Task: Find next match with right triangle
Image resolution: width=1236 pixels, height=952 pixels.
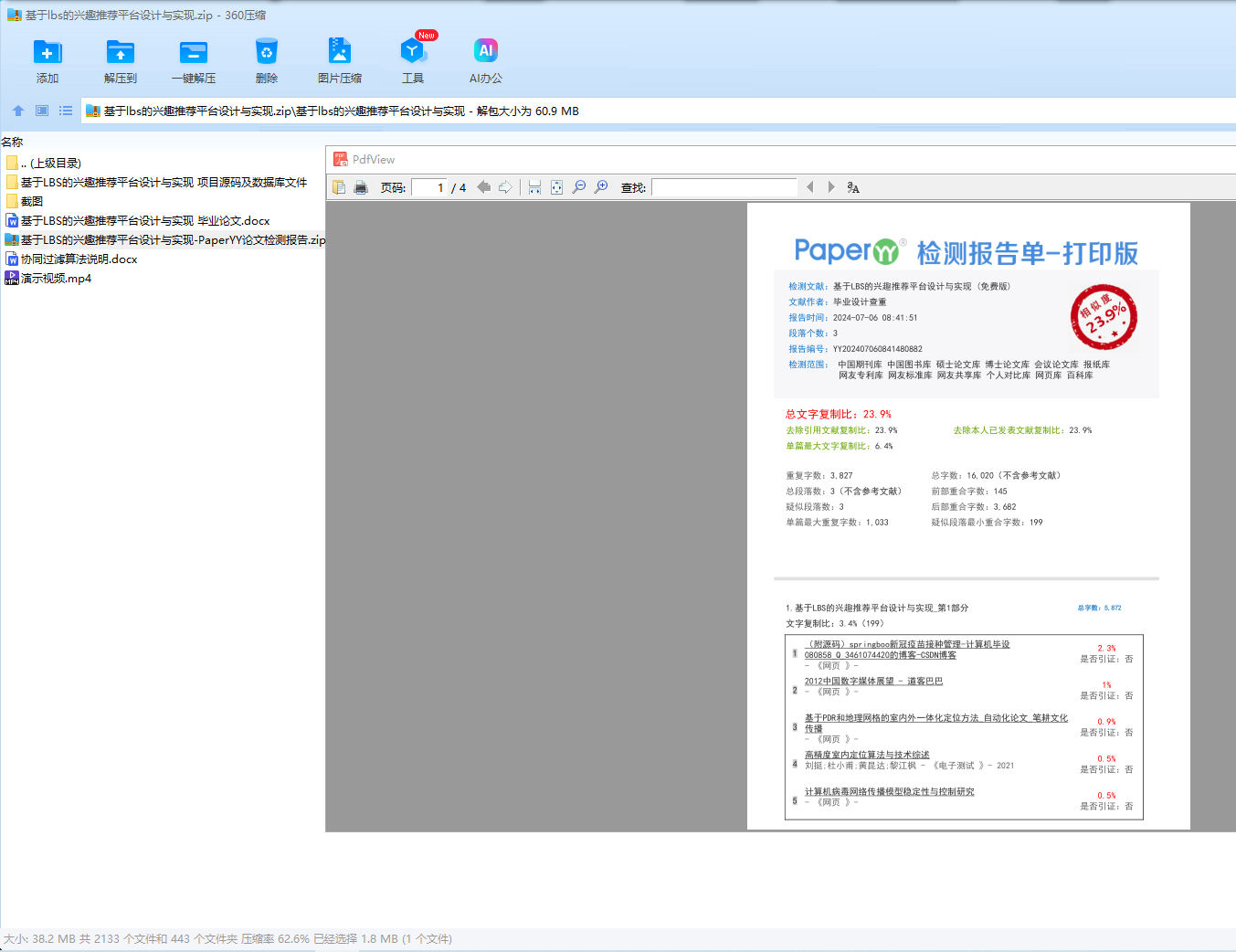Action: tap(831, 187)
